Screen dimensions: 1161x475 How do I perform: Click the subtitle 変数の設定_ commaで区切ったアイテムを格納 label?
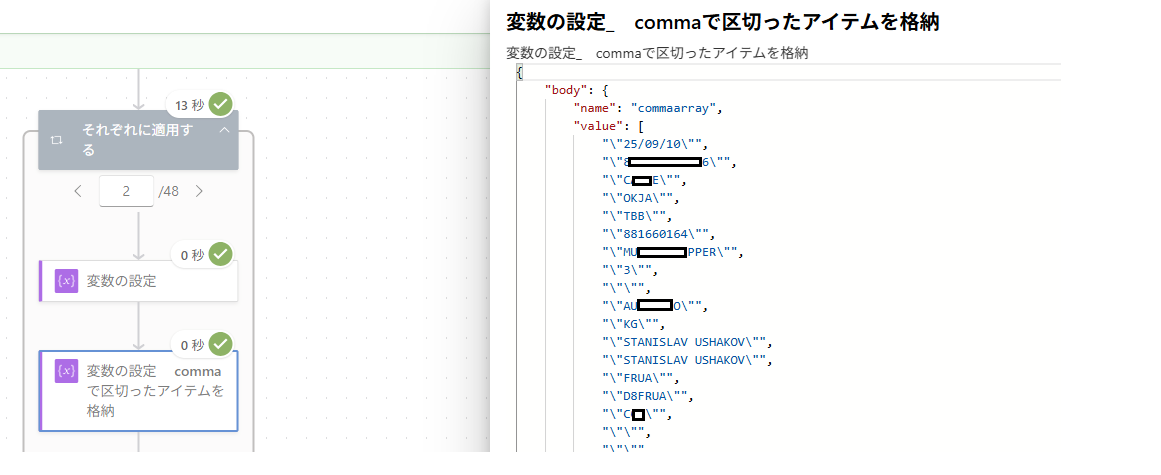(657, 53)
